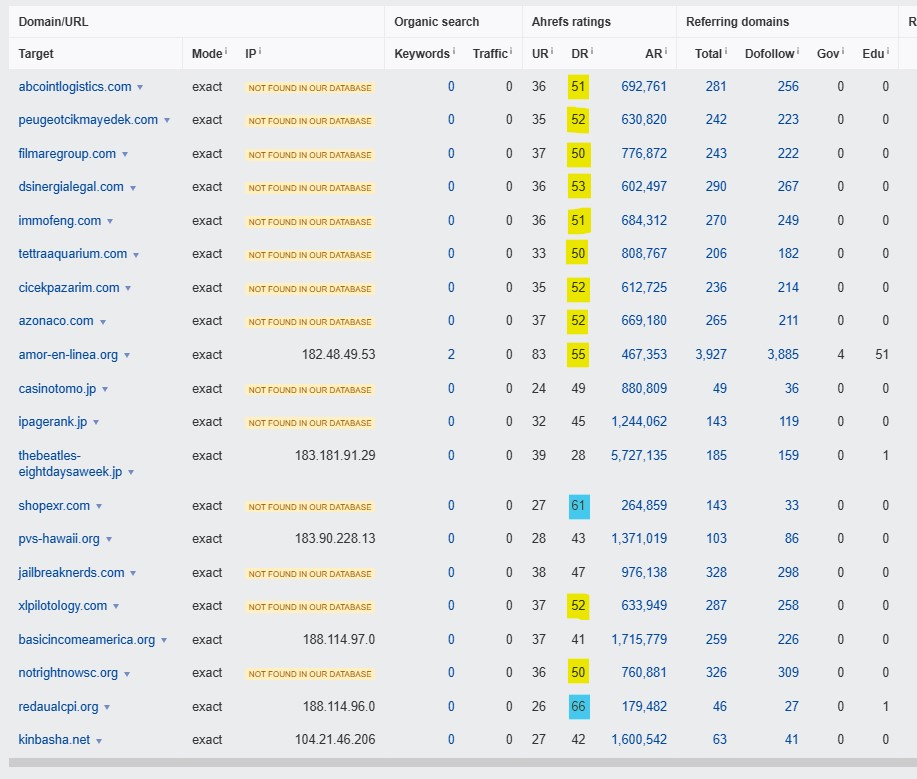Viewport: 917px width, 779px height.
Task: Sort table by the Target column header
Action: 36,54
